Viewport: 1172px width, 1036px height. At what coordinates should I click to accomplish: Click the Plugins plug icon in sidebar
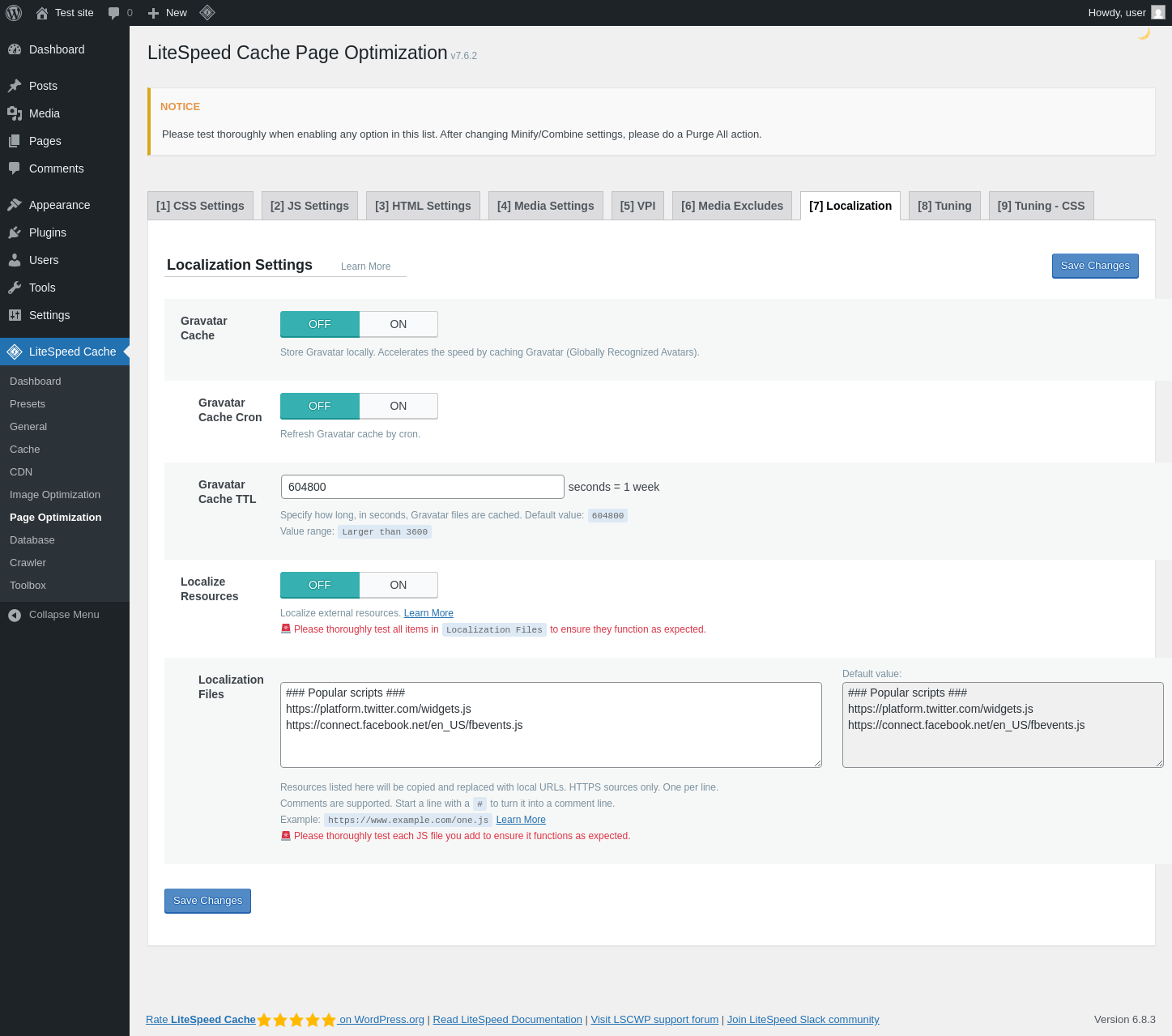[x=15, y=232]
